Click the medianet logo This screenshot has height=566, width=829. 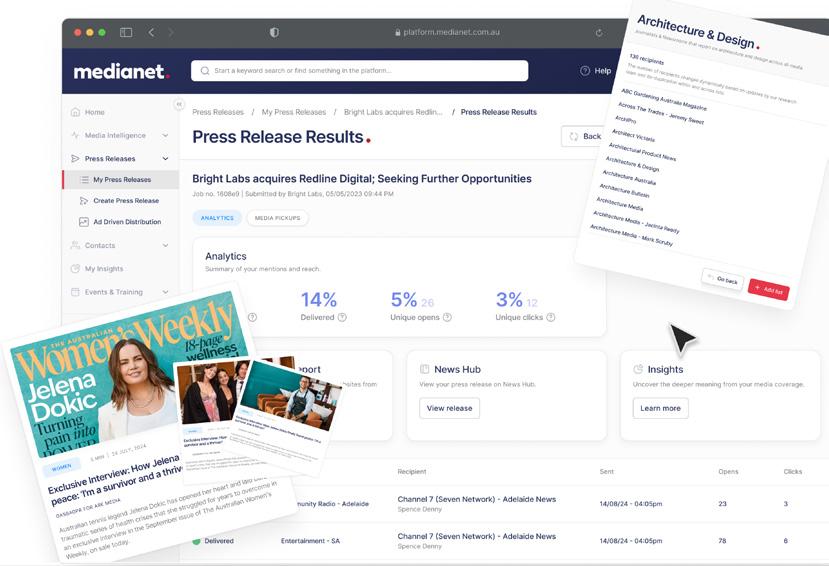point(122,71)
